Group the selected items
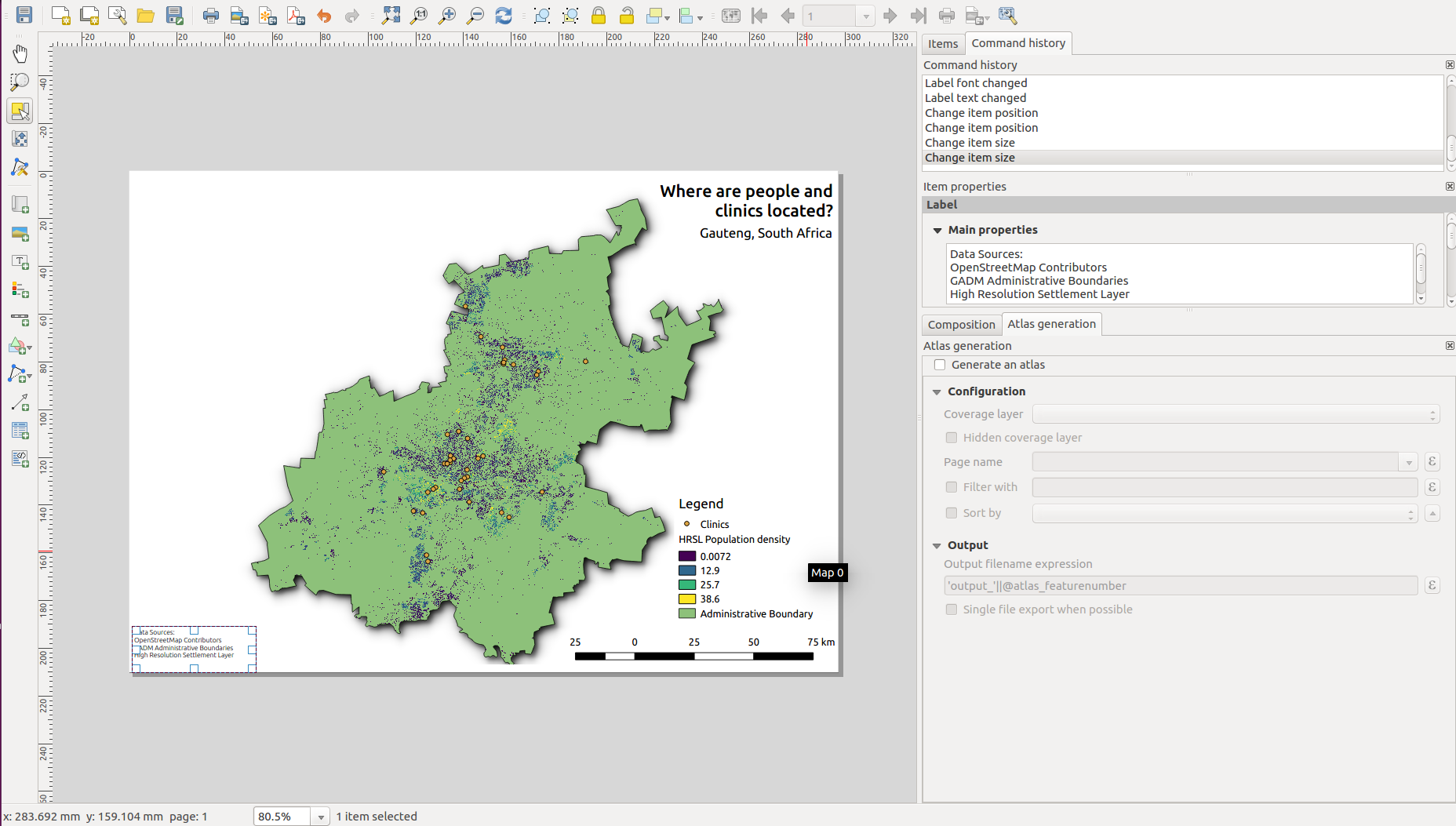The image size is (1456, 826). (541, 15)
